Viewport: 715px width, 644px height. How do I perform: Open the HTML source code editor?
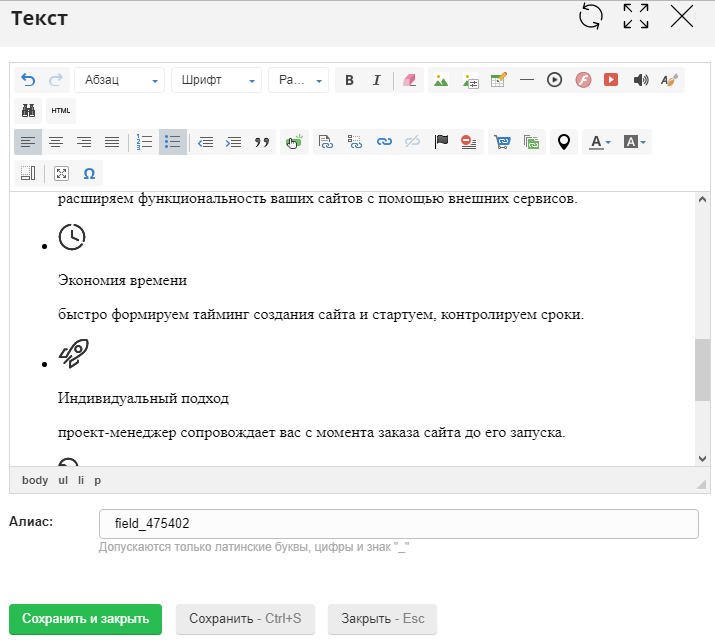click(x=60, y=111)
